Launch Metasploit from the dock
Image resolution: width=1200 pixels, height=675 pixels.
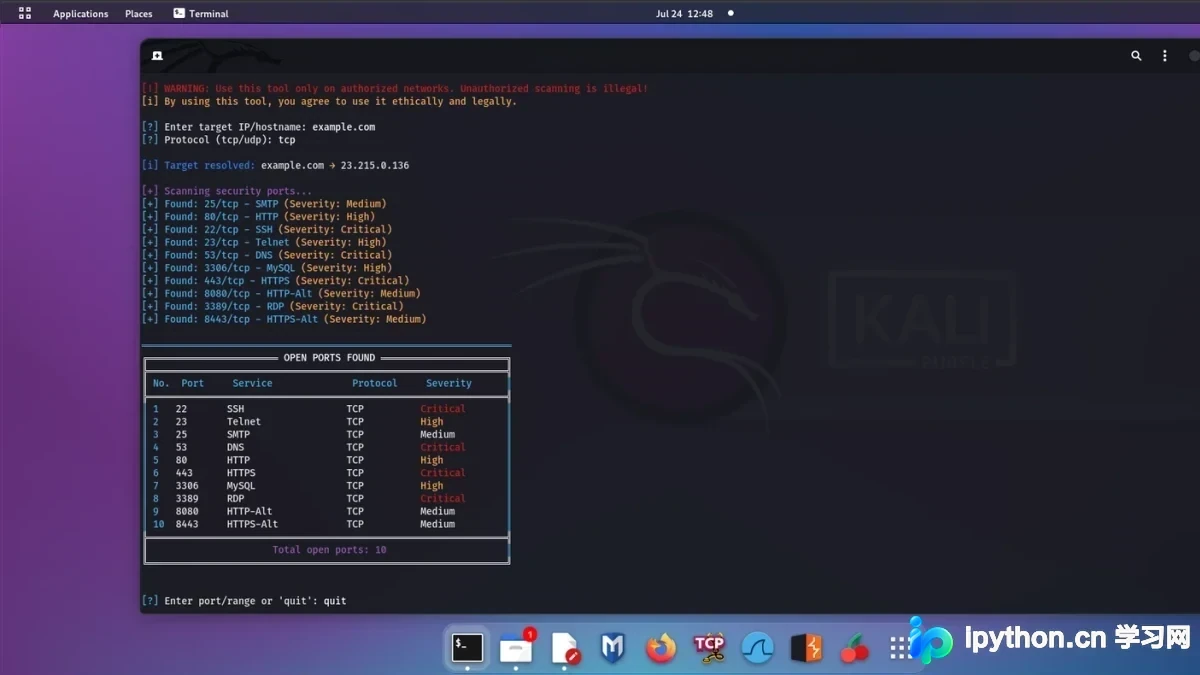click(x=612, y=648)
